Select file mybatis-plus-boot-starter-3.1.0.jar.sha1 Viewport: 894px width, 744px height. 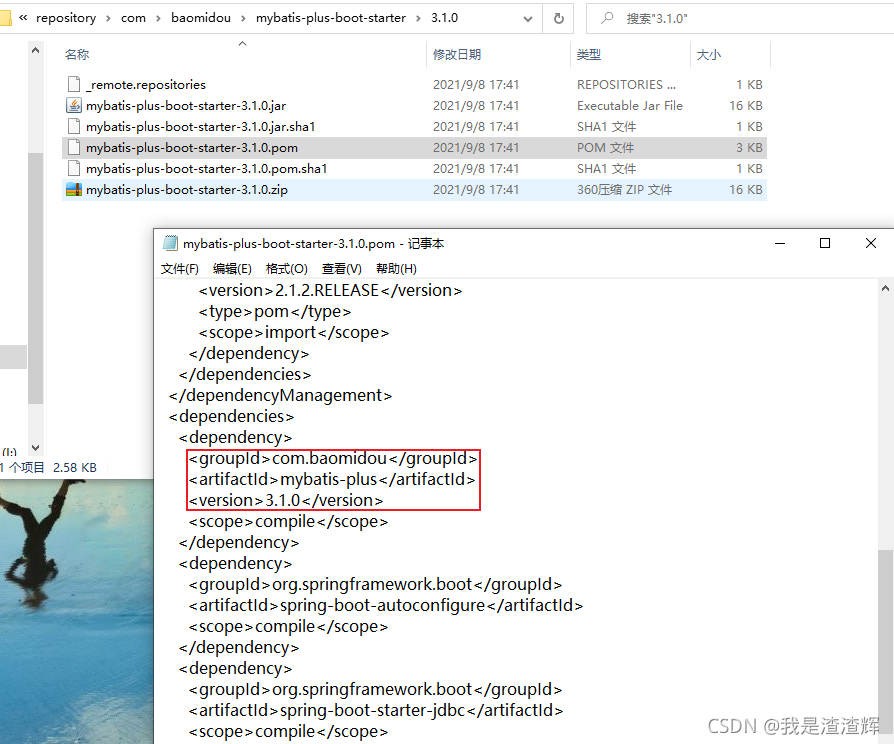(201, 127)
